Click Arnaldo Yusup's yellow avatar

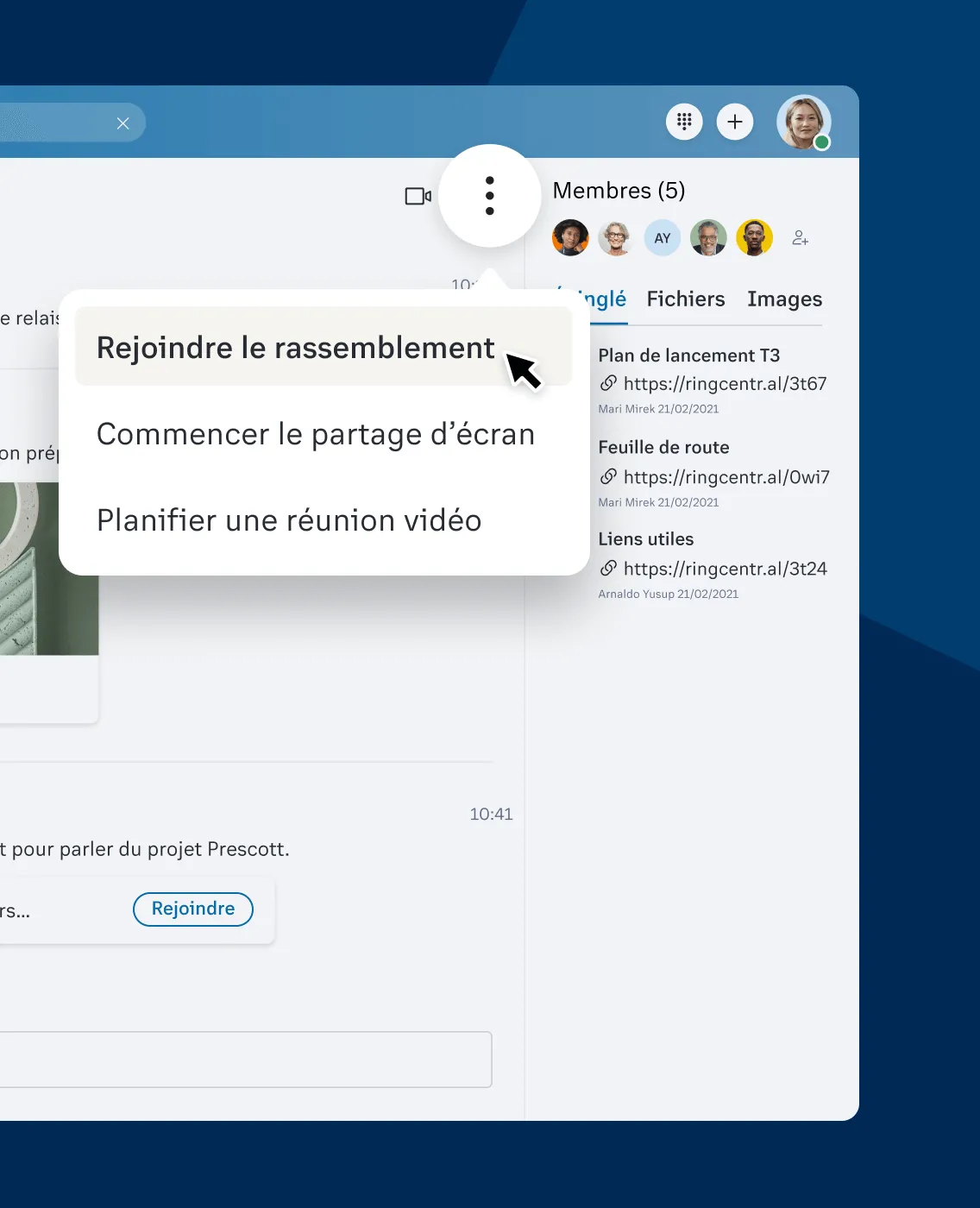click(x=755, y=237)
